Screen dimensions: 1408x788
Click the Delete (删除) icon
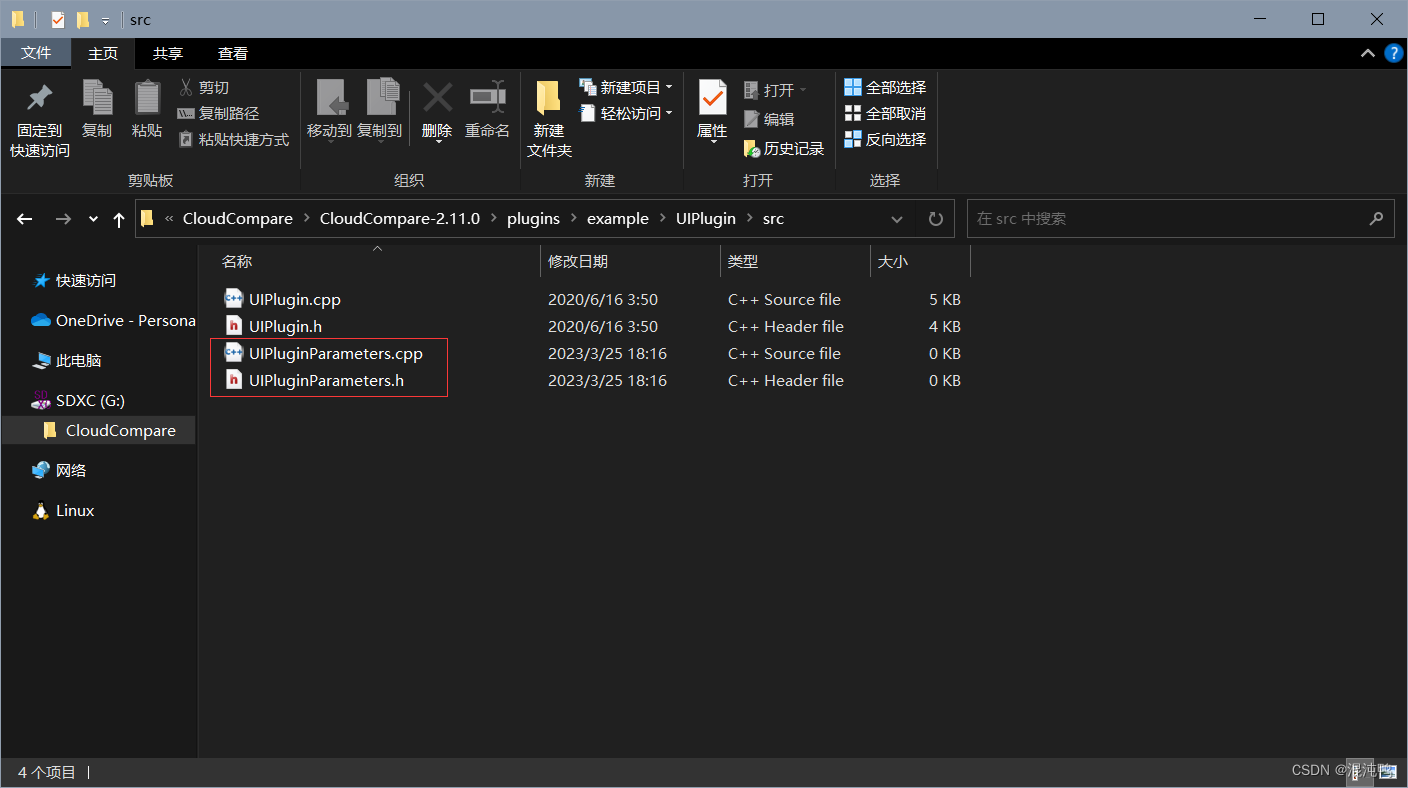437,98
